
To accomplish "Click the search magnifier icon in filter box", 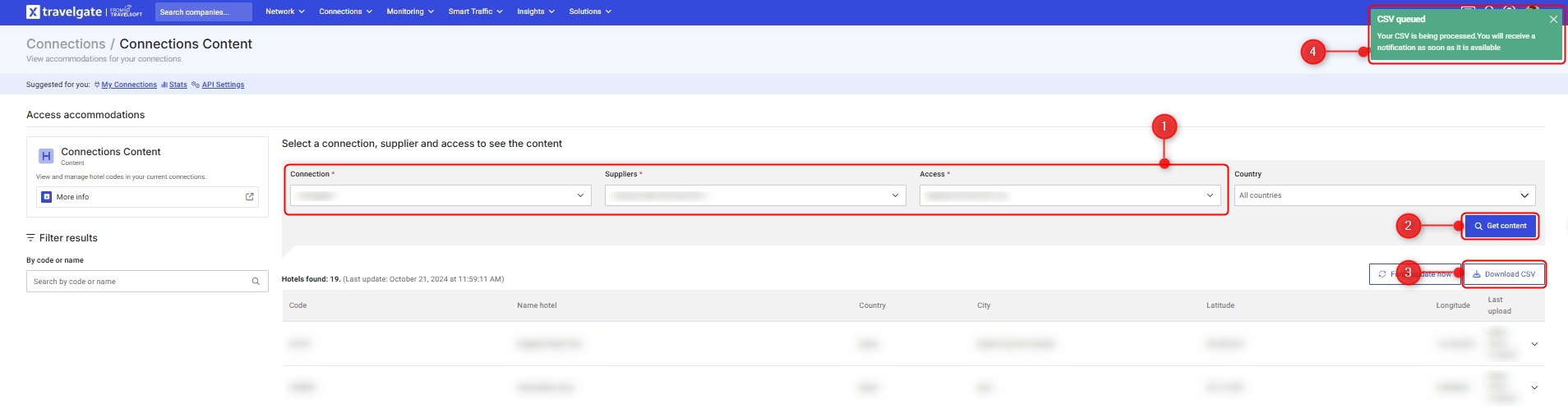I will 256,282.
